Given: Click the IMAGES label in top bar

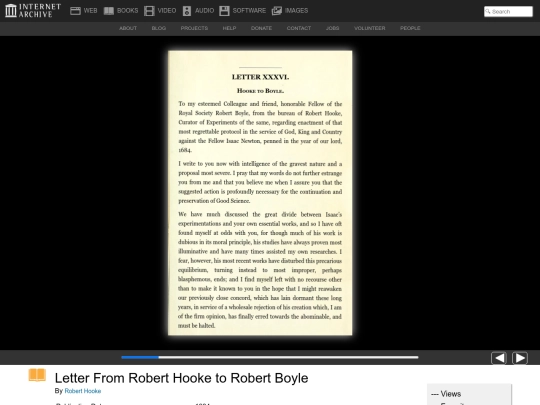Looking at the screenshot, I should pos(297,11).
